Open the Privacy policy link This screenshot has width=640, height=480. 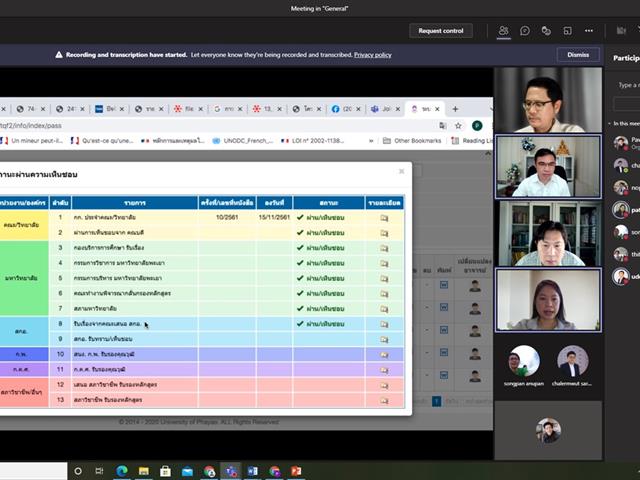[373, 55]
